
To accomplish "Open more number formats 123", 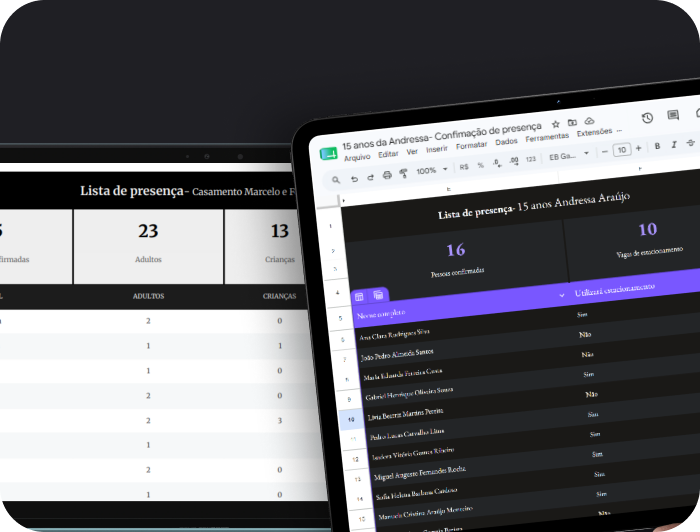I will tap(530, 159).
